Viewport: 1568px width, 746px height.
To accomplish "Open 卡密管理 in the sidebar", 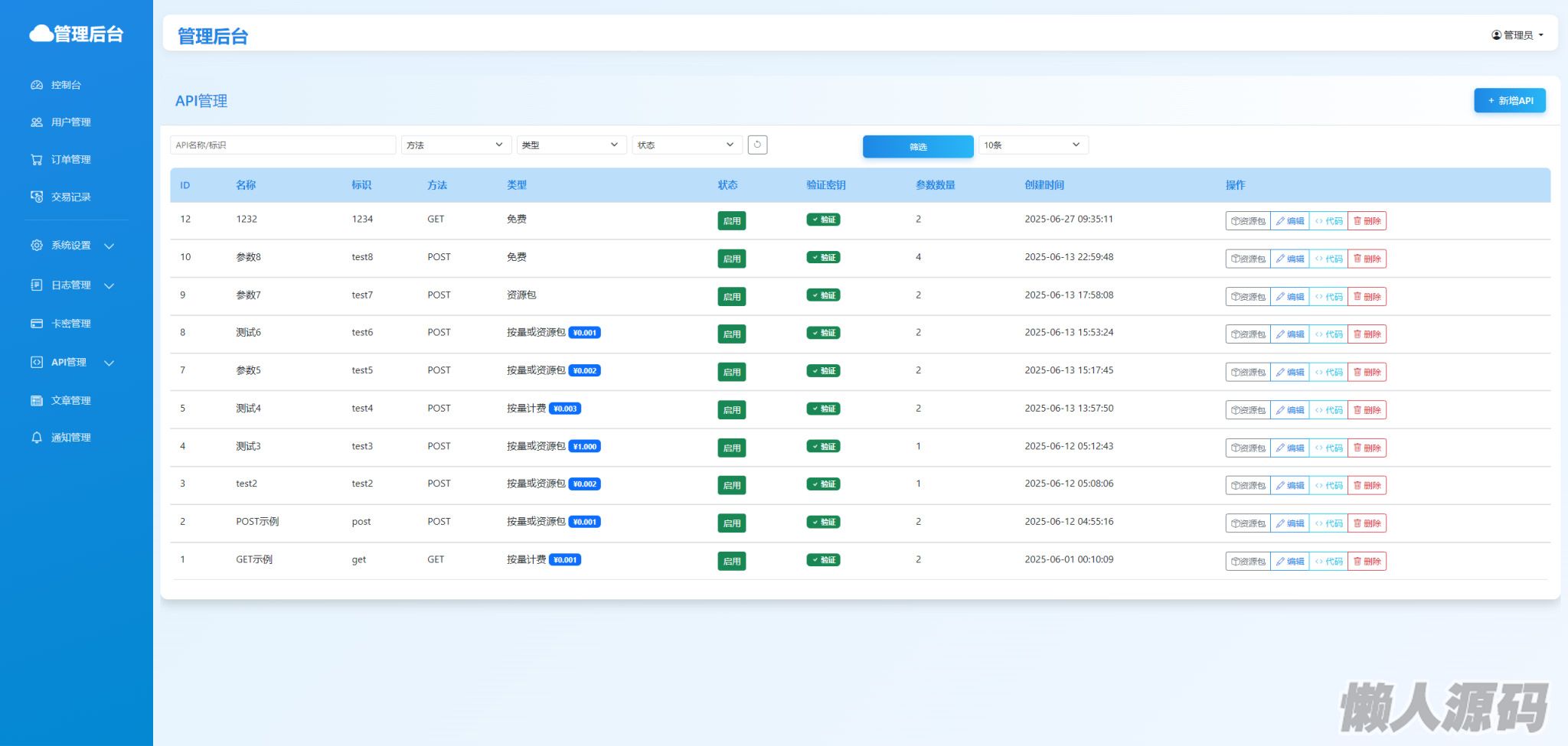I will click(x=70, y=324).
